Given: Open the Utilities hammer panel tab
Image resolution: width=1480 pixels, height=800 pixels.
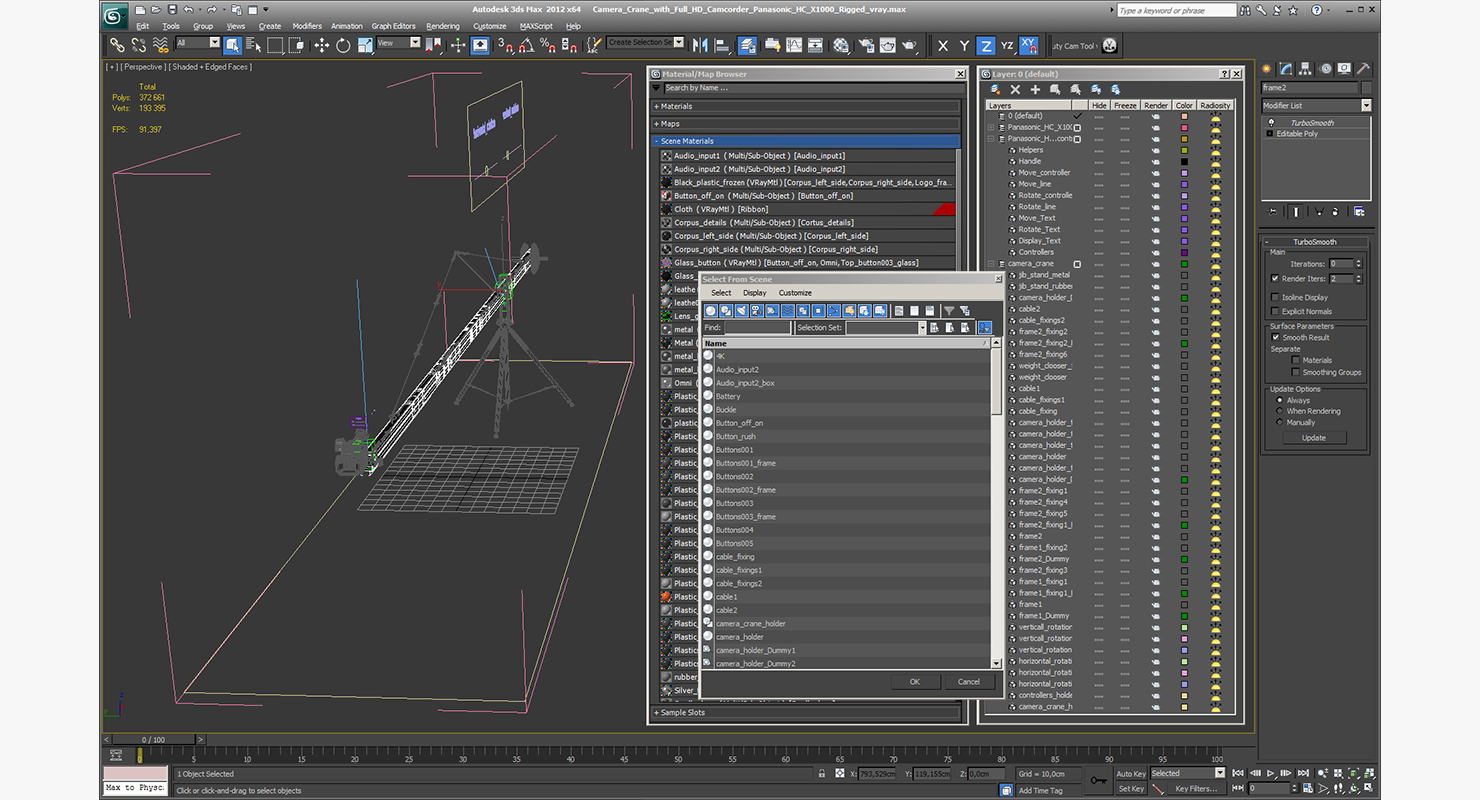Looking at the screenshot, I should pyautogui.click(x=1363, y=69).
